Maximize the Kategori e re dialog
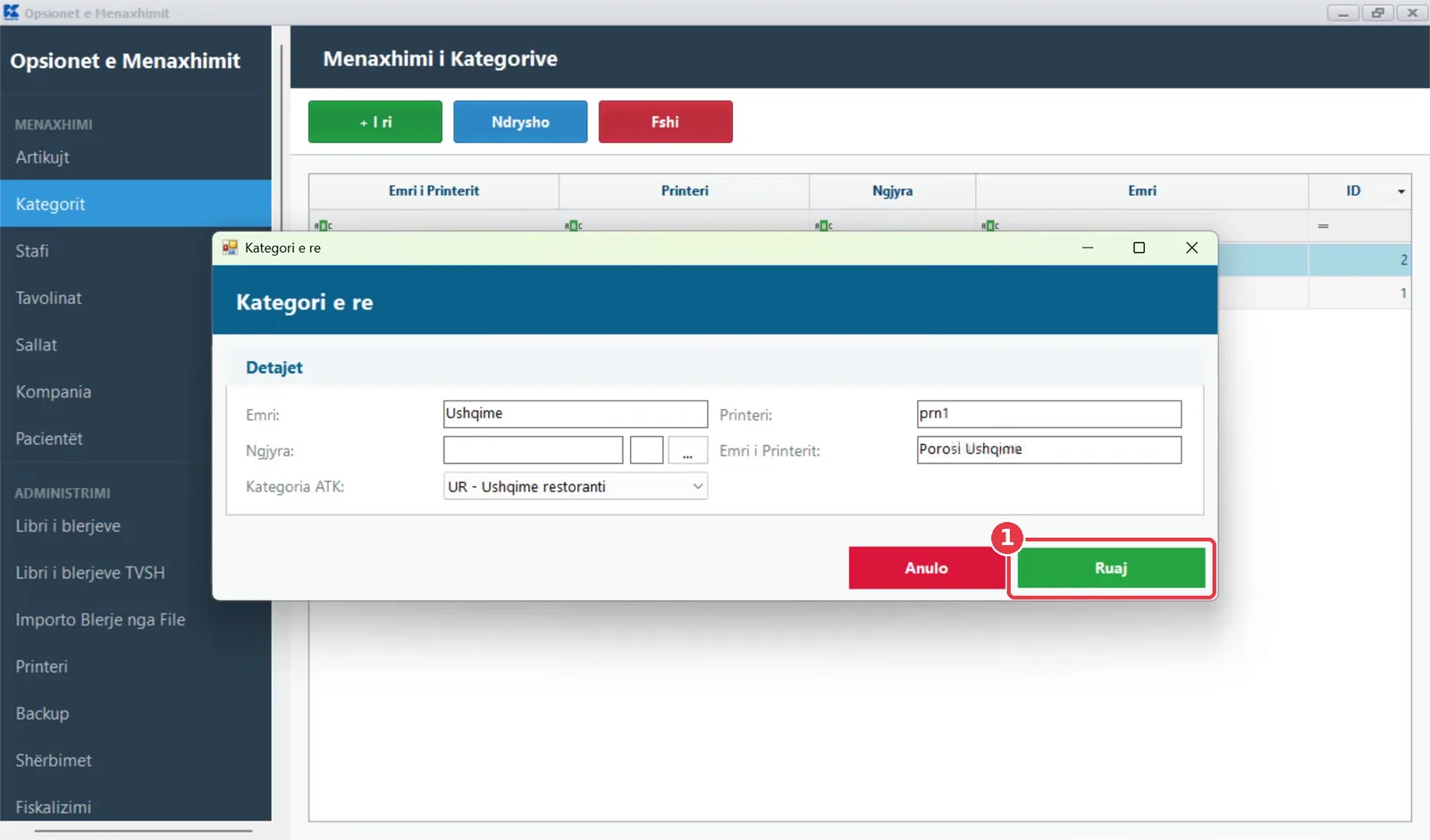Screen dimensions: 1430x840 [1139, 248]
